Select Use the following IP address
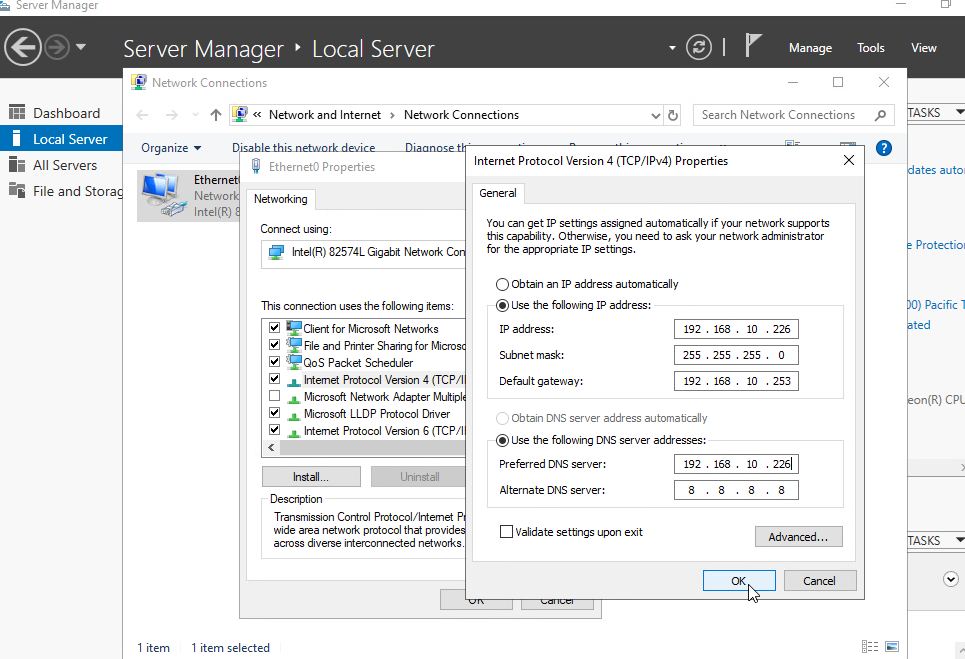 click(503, 305)
